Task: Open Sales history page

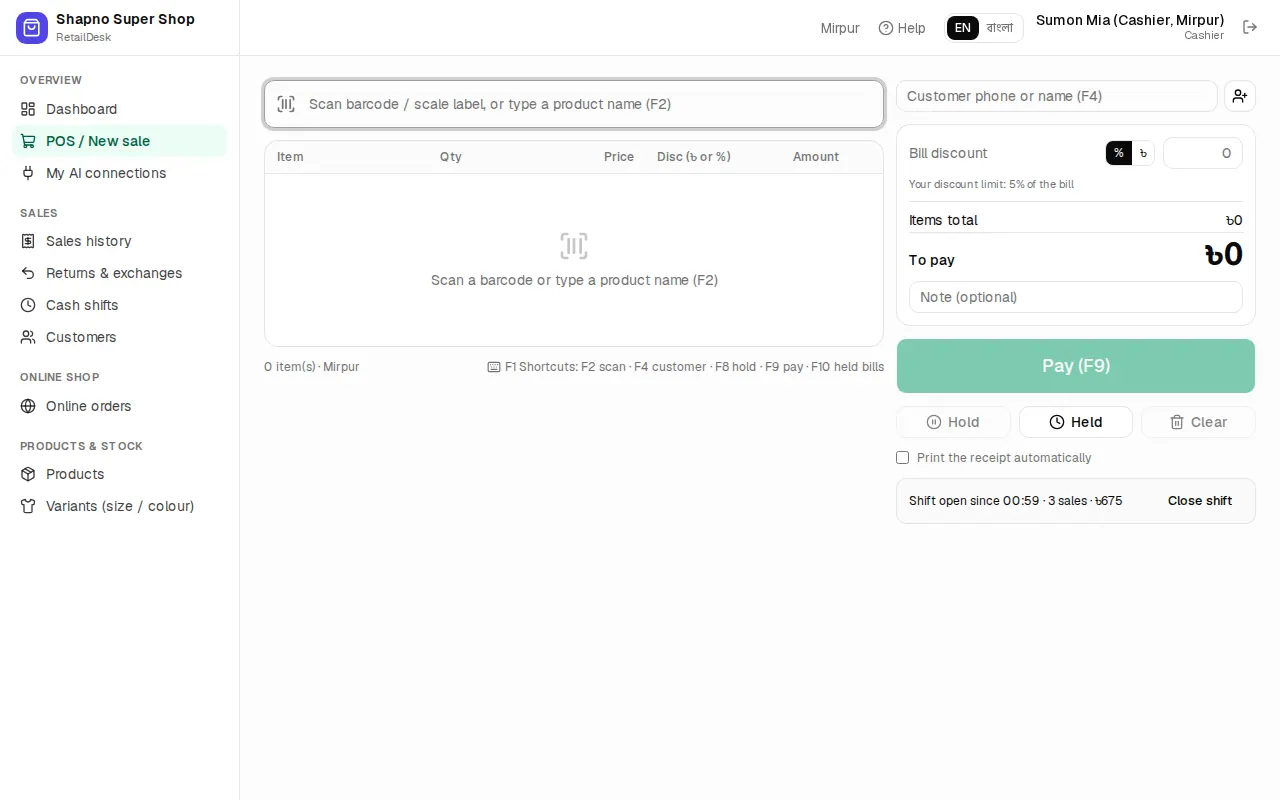Action: click(120, 241)
